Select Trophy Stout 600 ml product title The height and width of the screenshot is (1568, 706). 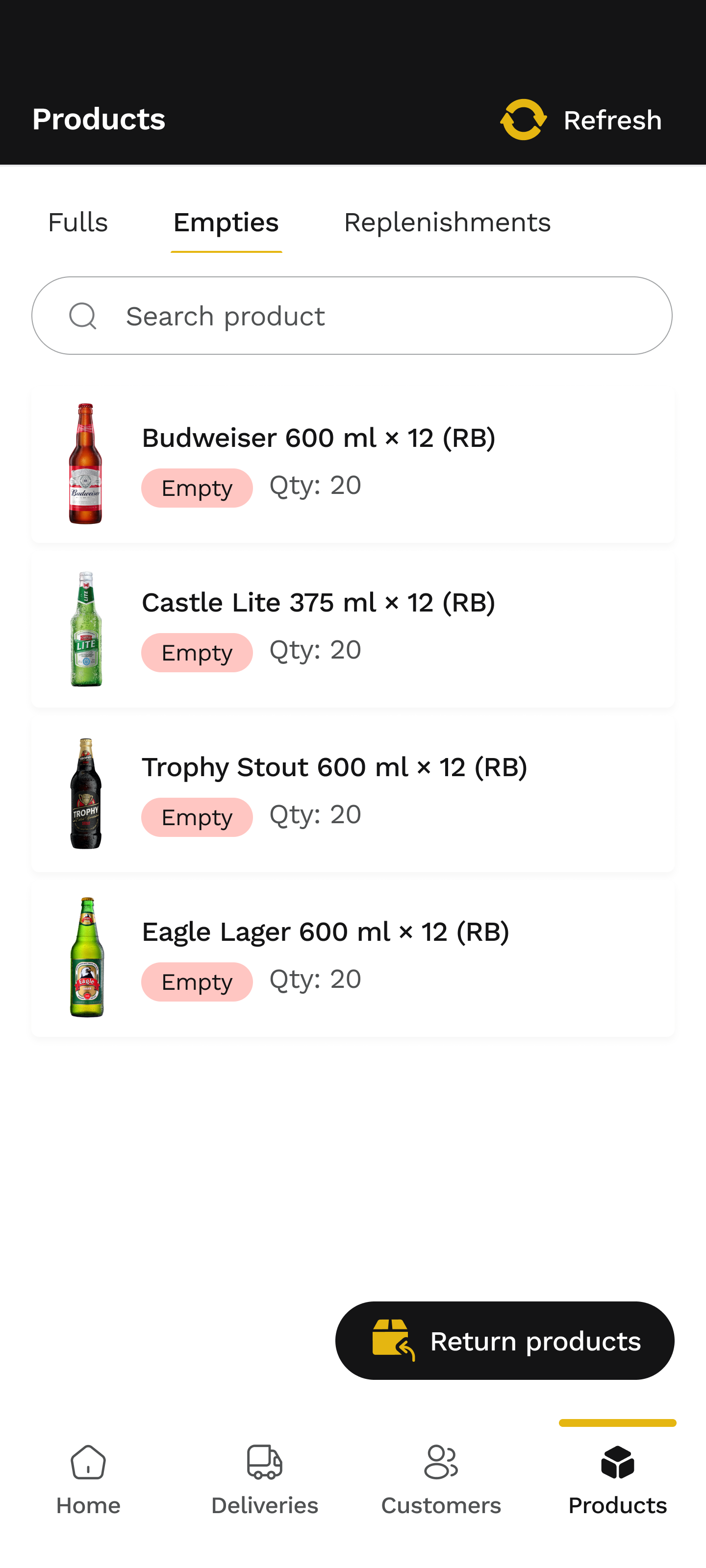[334, 767]
